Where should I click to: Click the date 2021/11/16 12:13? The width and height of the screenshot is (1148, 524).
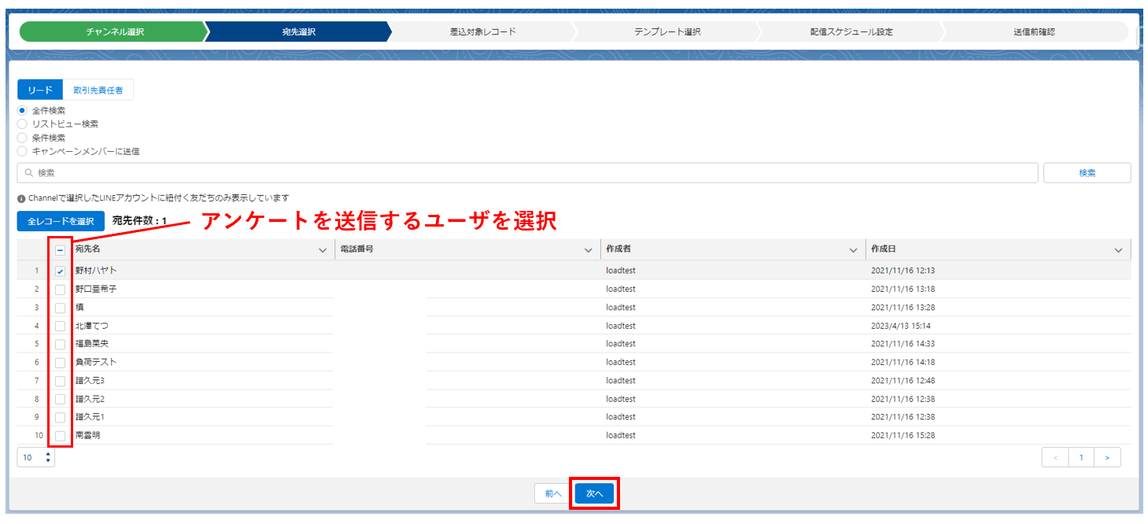(903, 271)
